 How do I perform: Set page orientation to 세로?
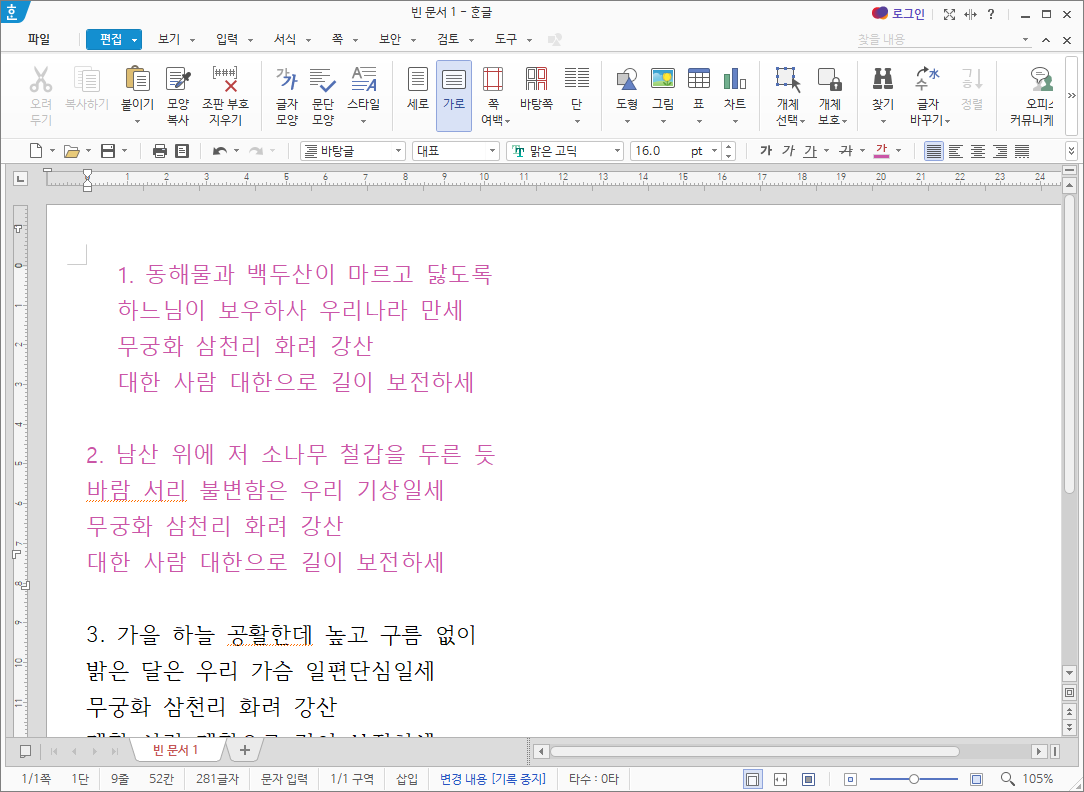(x=418, y=88)
